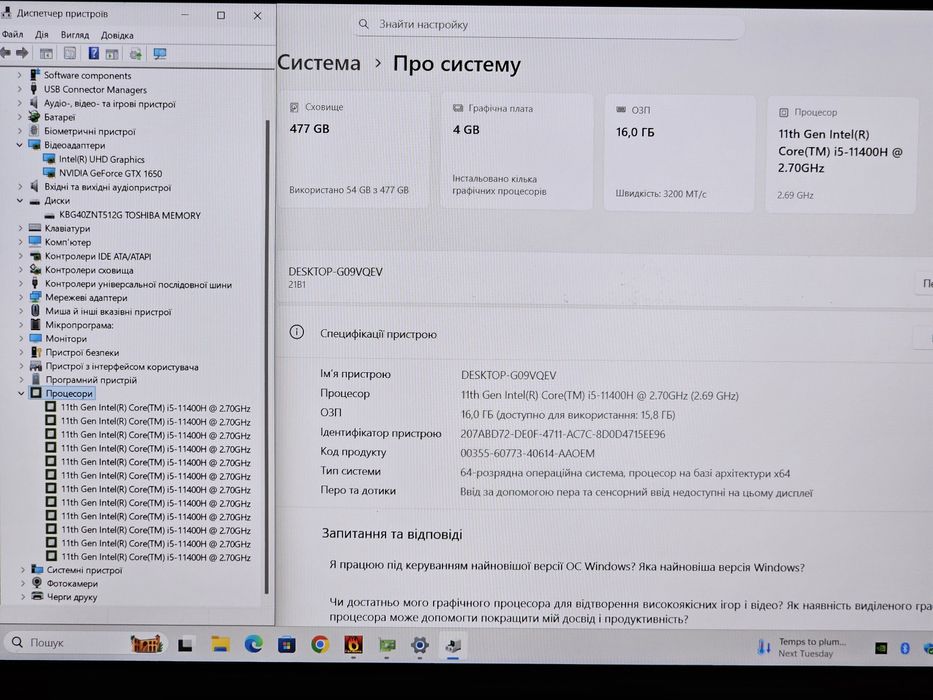Collapse the Процесори node
Viewport: 933px width, 700px height.
click(x=21, y=393)
